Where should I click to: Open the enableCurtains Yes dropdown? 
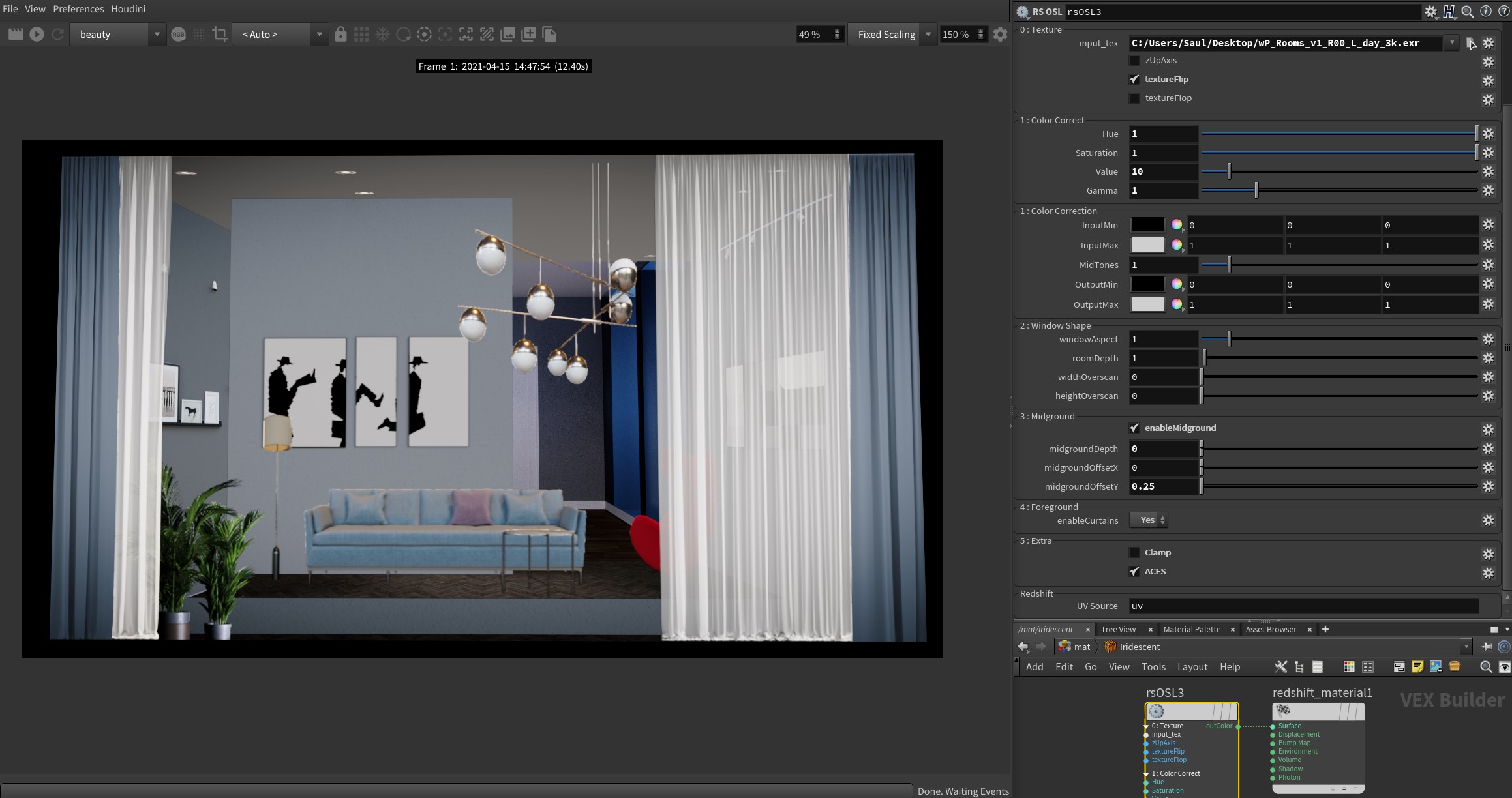pos(1149,520)
